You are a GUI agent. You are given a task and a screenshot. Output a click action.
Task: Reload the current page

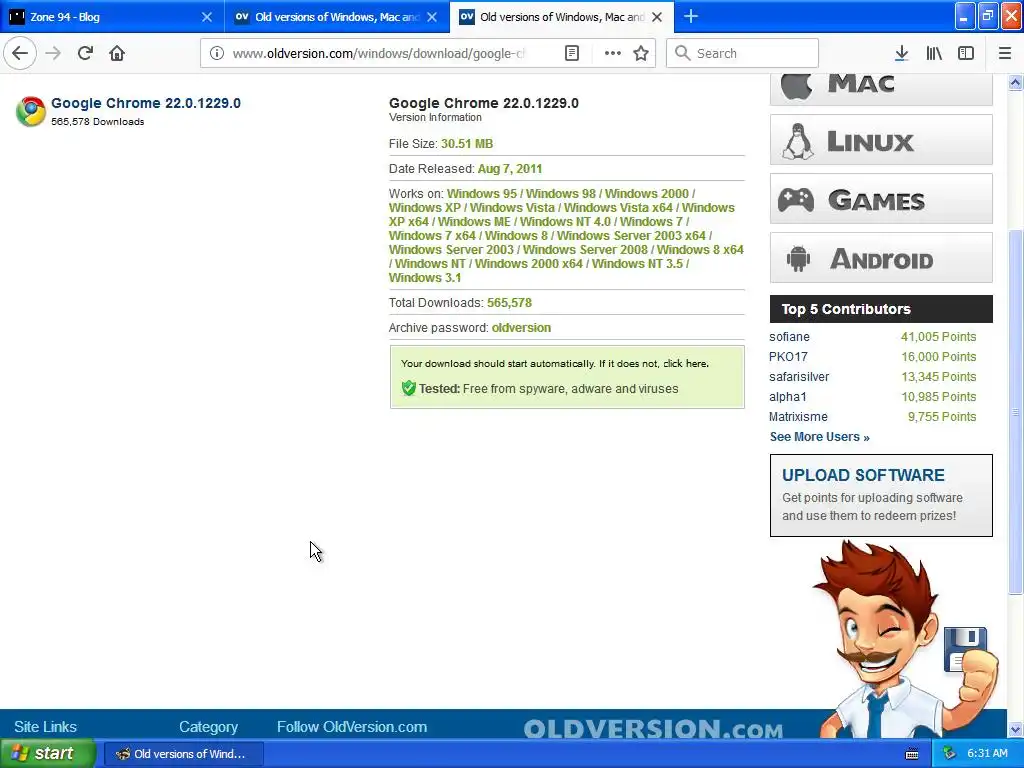click(85, 53)
